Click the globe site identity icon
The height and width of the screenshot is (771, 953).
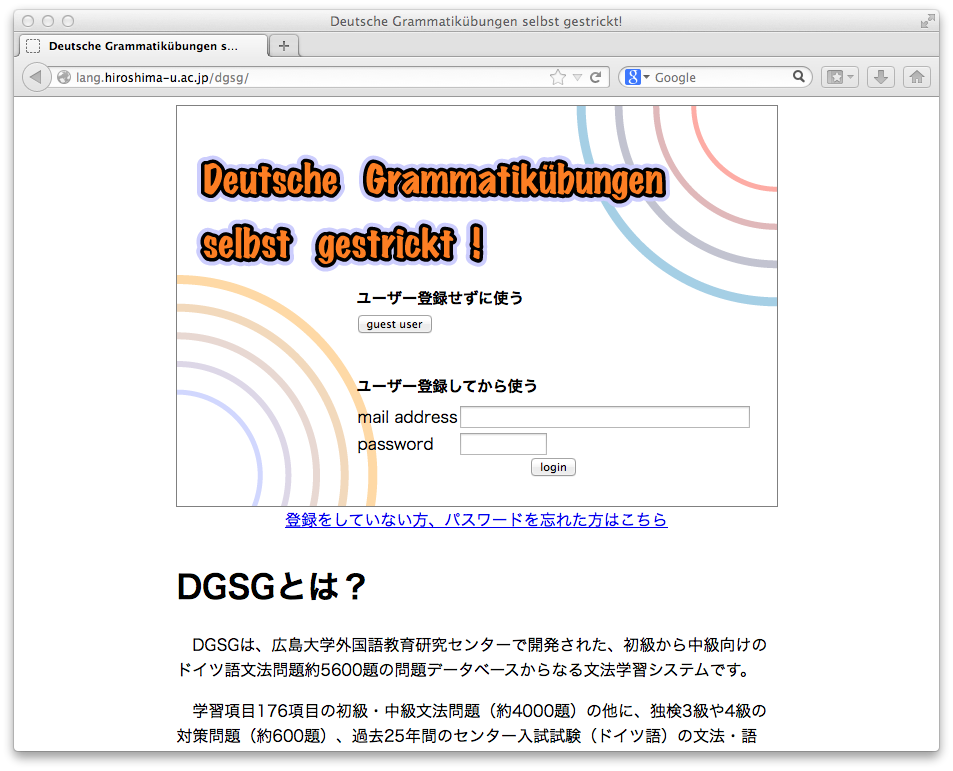click(x=64, y=77)
